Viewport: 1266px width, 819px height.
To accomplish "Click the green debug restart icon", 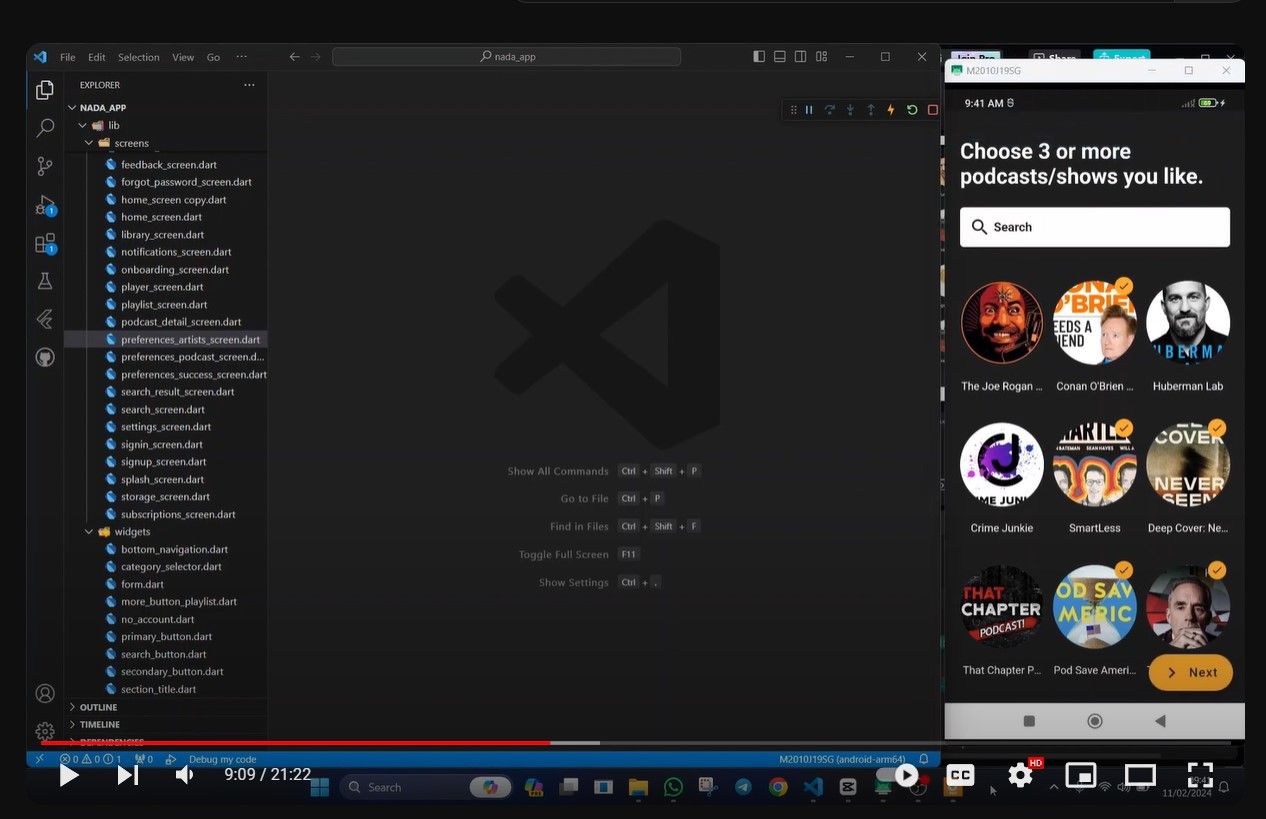I will [x=912, y=110].
